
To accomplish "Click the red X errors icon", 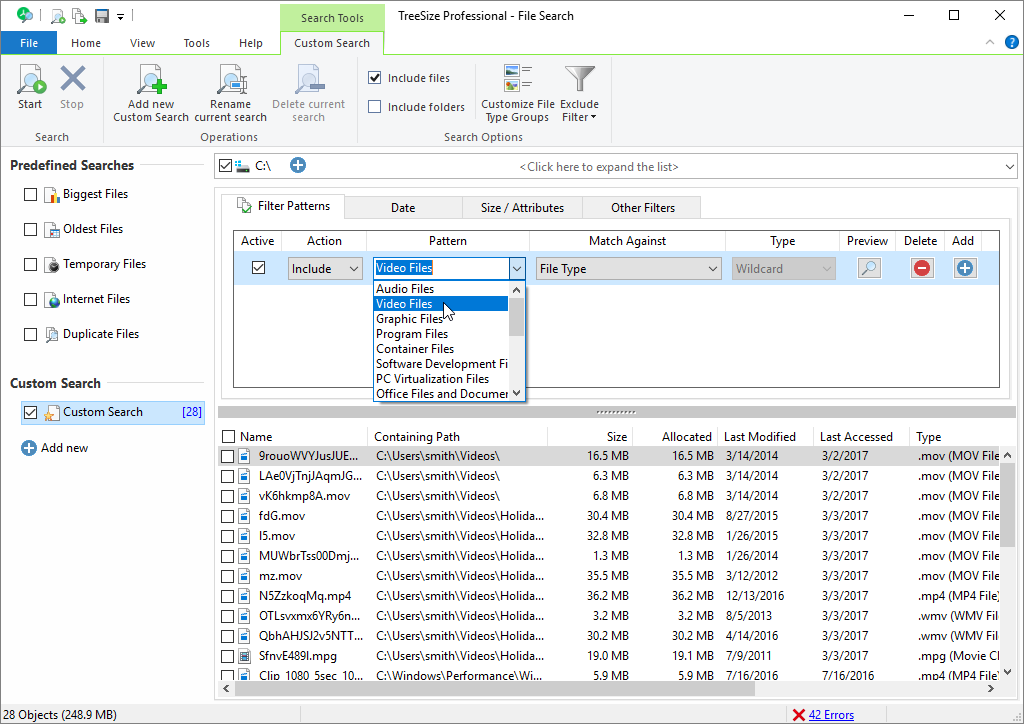I will tap(798, 715).
